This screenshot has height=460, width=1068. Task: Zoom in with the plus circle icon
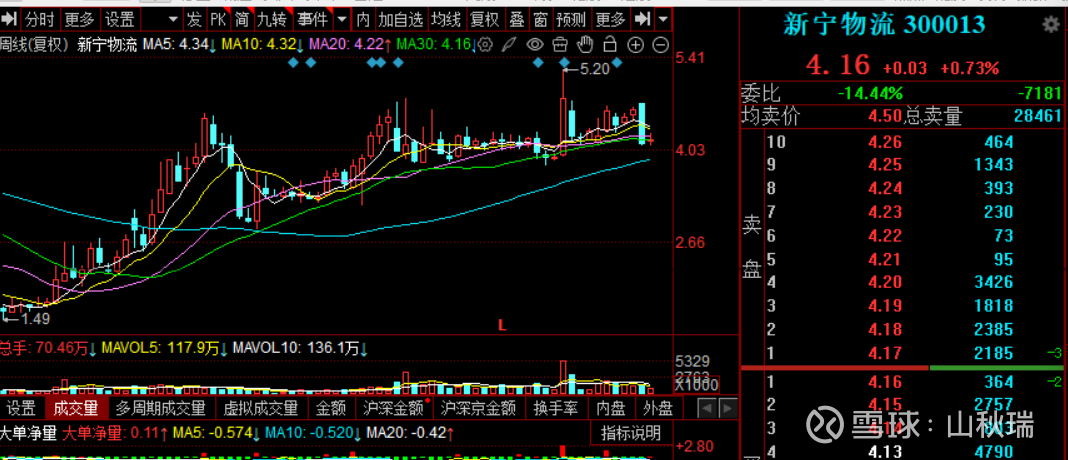pyautogui.click(x=635, y=46)
